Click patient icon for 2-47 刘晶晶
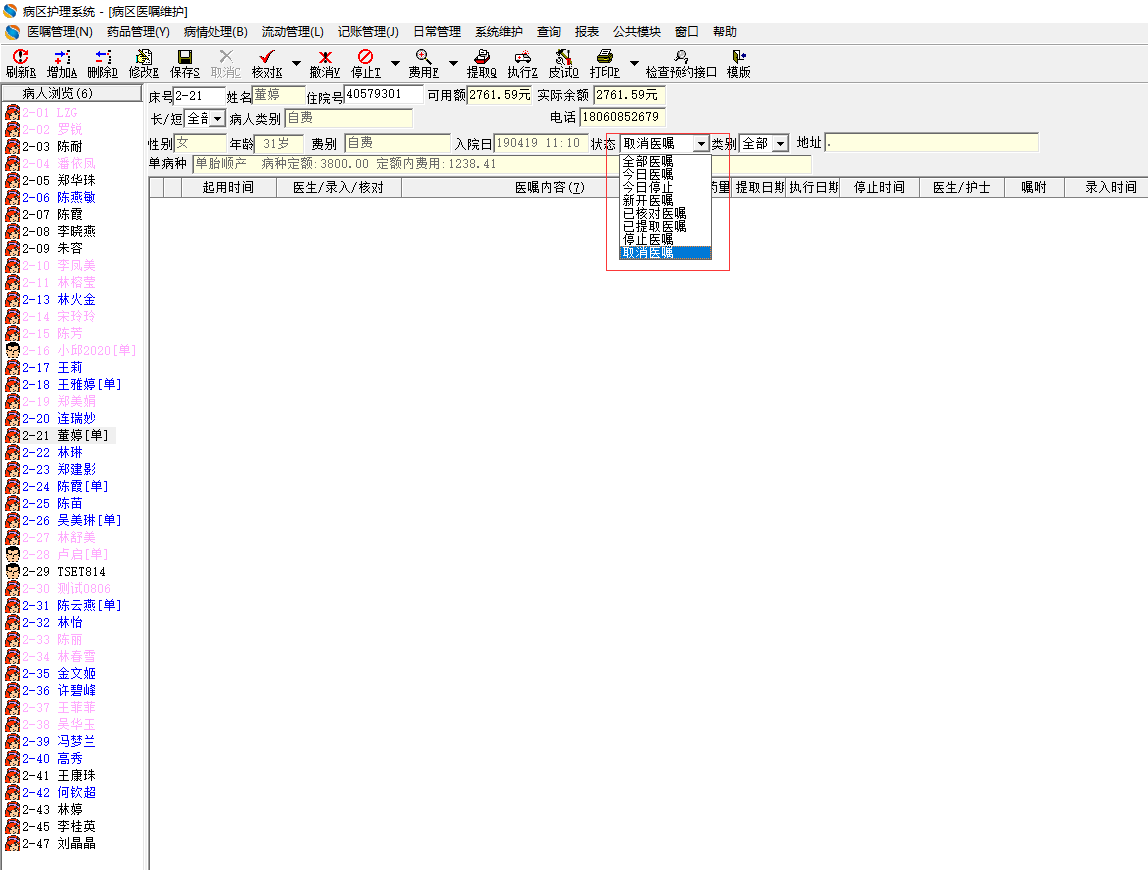The height and width of the screenshot is (870, 1148). [12, 844]
